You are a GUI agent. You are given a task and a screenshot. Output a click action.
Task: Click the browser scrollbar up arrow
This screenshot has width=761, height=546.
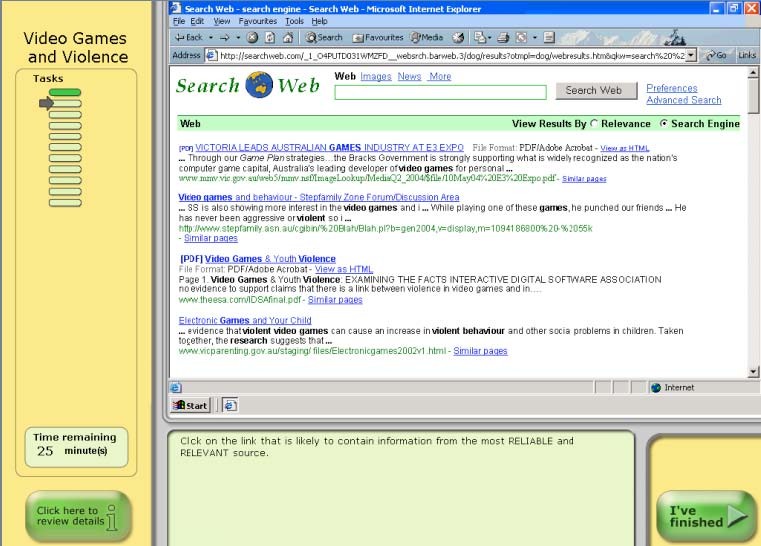click(753, 72)
